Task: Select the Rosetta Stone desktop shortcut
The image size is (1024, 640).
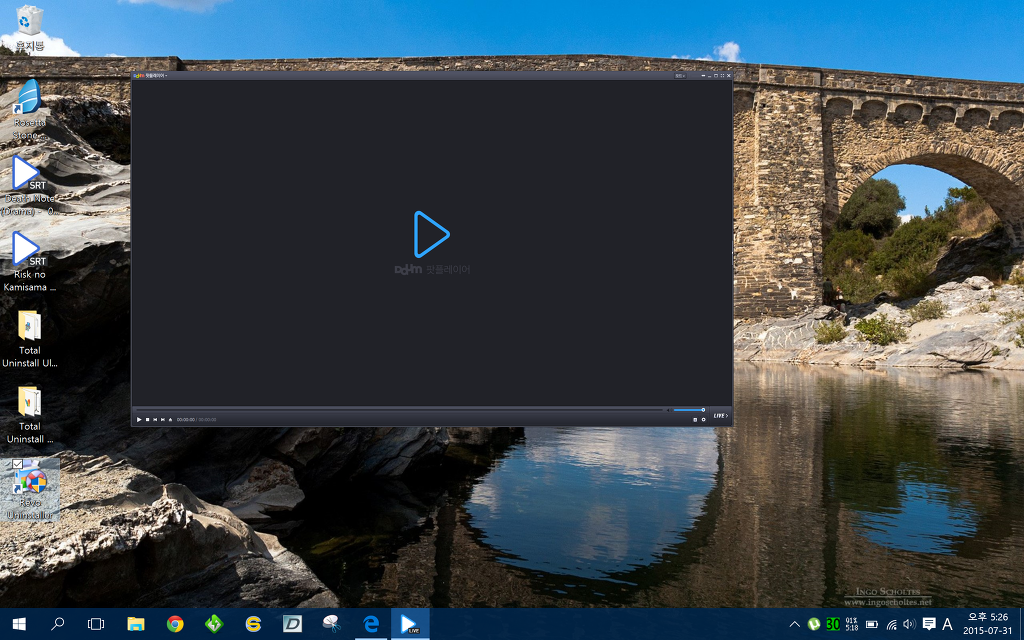Action: click(x=29, y=107)
